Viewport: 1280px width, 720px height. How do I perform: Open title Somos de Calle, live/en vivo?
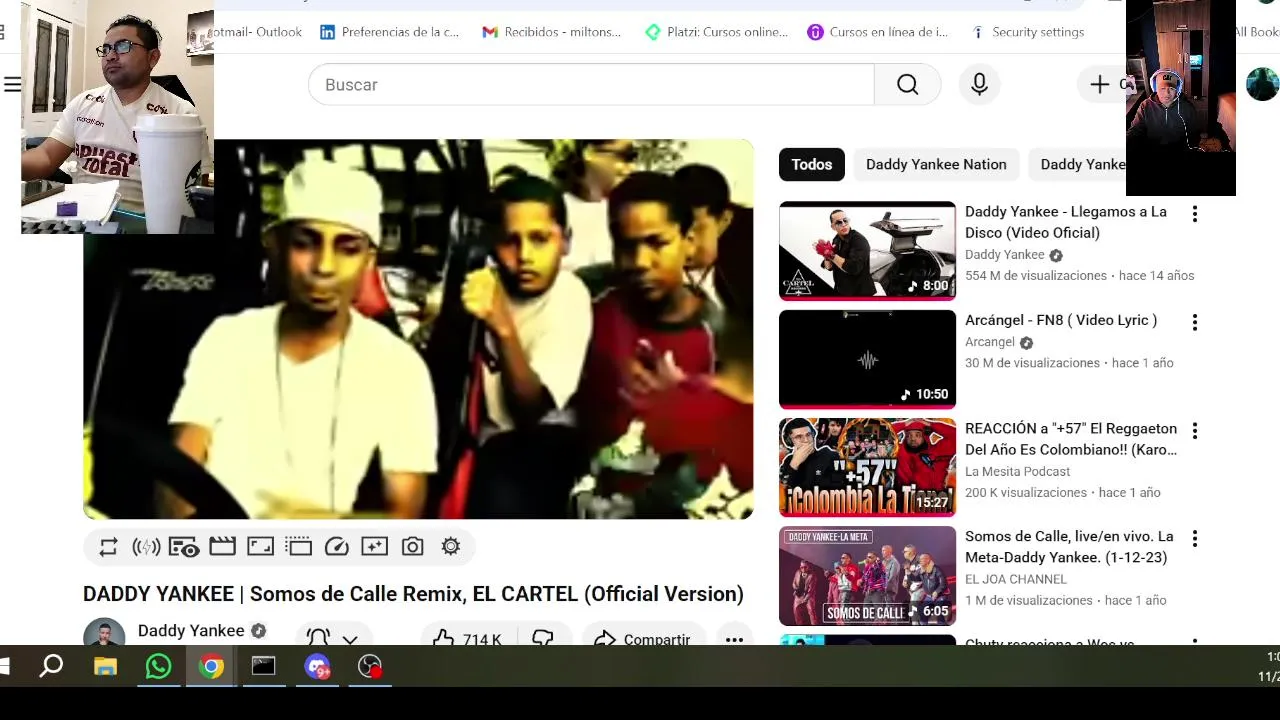1069,547
